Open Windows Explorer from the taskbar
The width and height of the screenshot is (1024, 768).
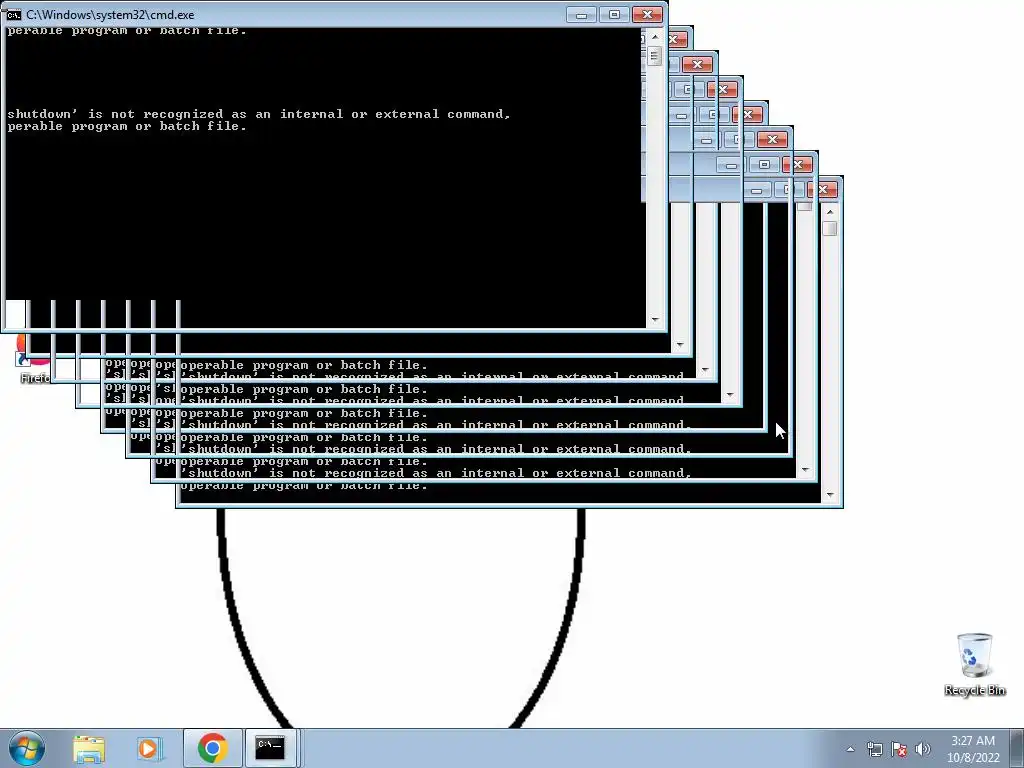(x=89, y=748)
